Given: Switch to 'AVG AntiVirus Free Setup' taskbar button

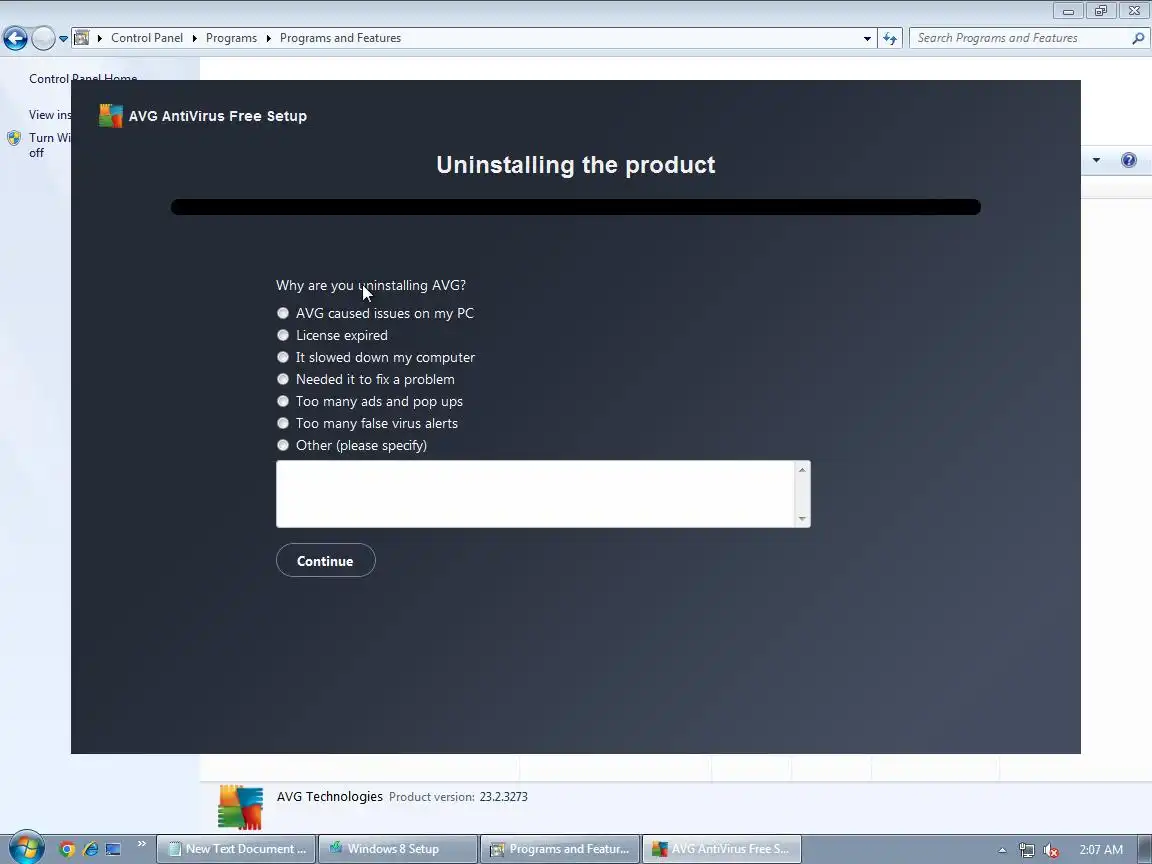Looking at the screenshot, I should point(721,849).
